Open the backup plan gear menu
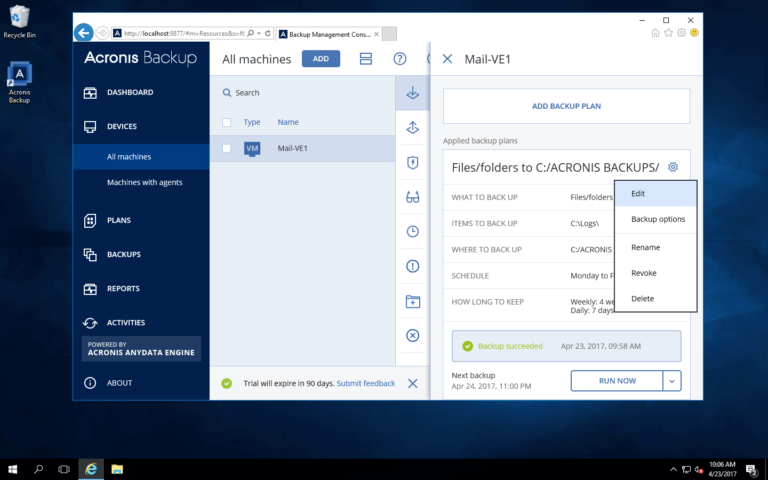The image size is (768, 480). click(673, 167)
